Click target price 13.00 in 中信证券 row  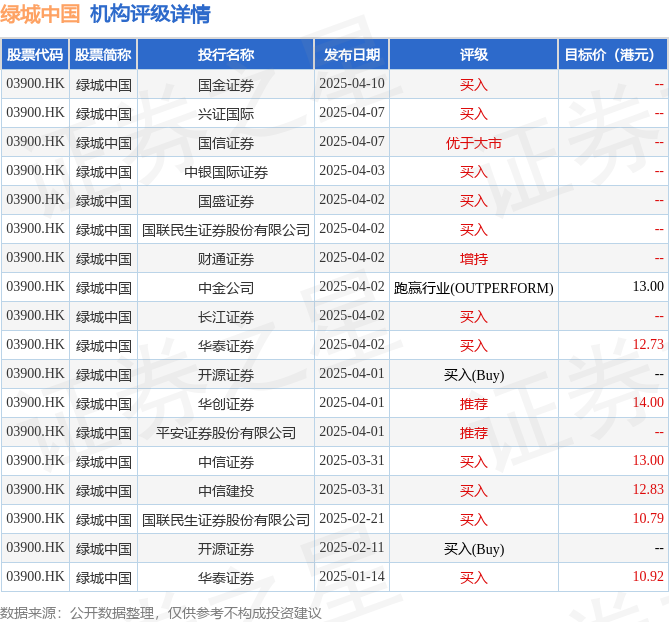coord(648,460)
